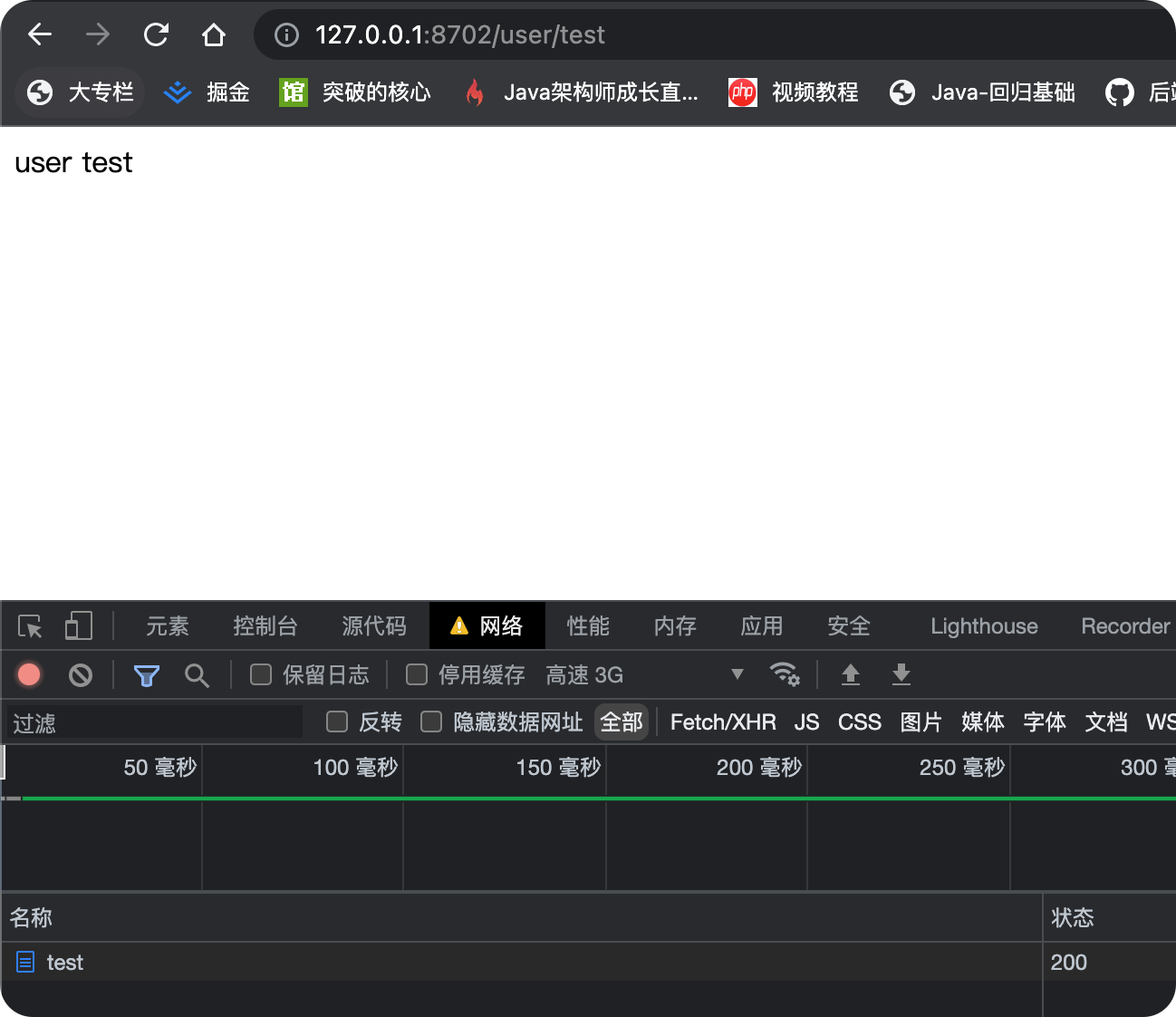Switch to the 控制台 tab

(265, 626)
